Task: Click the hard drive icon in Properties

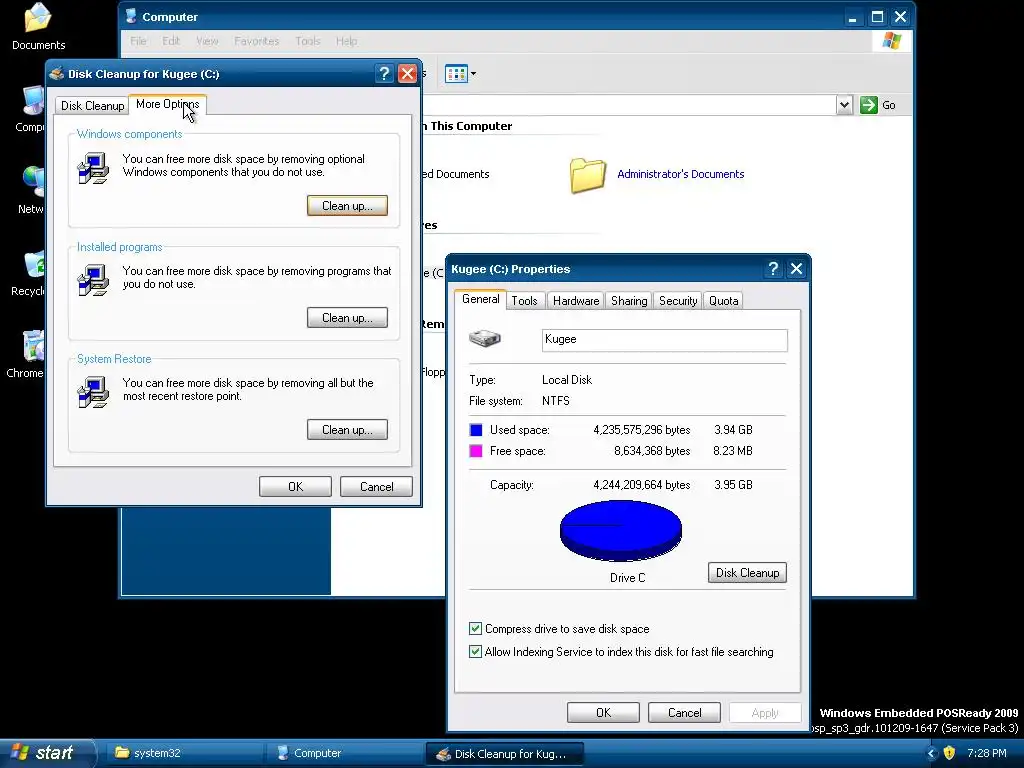Action: [485, 338]
